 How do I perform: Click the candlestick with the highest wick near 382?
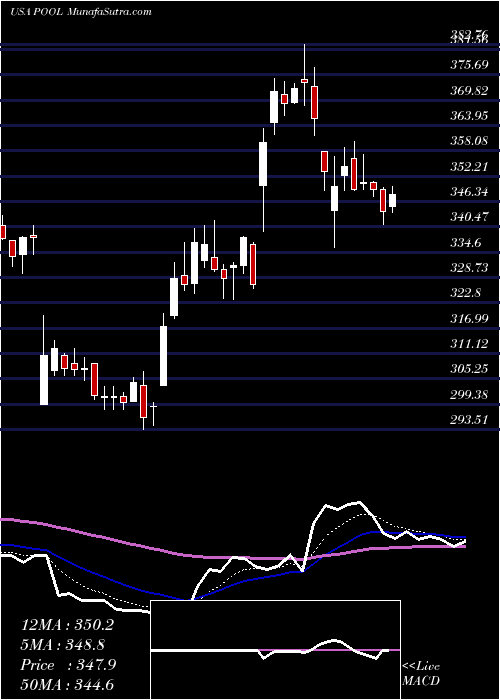click(x=304, y=75)
